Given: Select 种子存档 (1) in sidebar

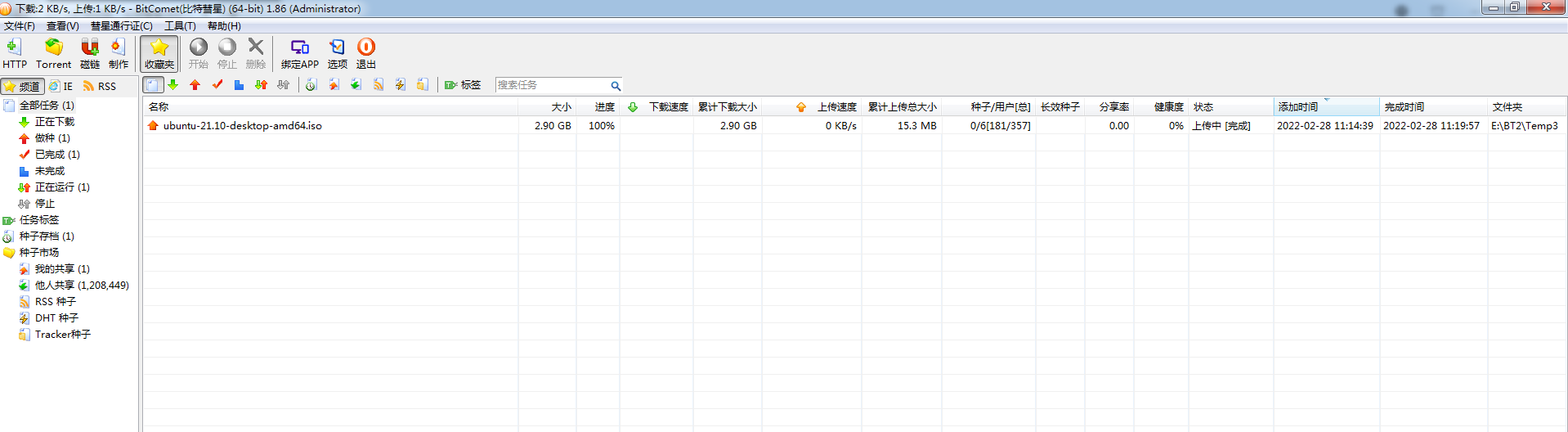Looking at the screenshot, I should tap(47, 236).
